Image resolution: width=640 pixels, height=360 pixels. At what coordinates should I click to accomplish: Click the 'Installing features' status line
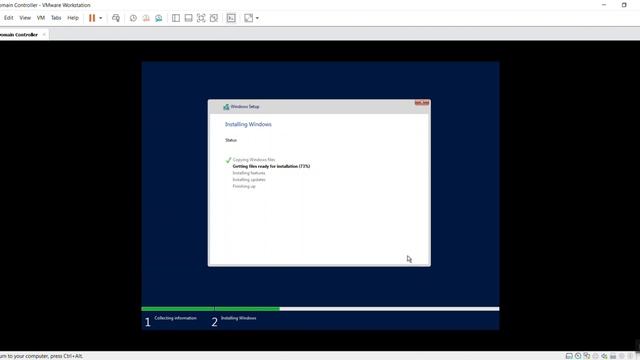click(249, 173)
